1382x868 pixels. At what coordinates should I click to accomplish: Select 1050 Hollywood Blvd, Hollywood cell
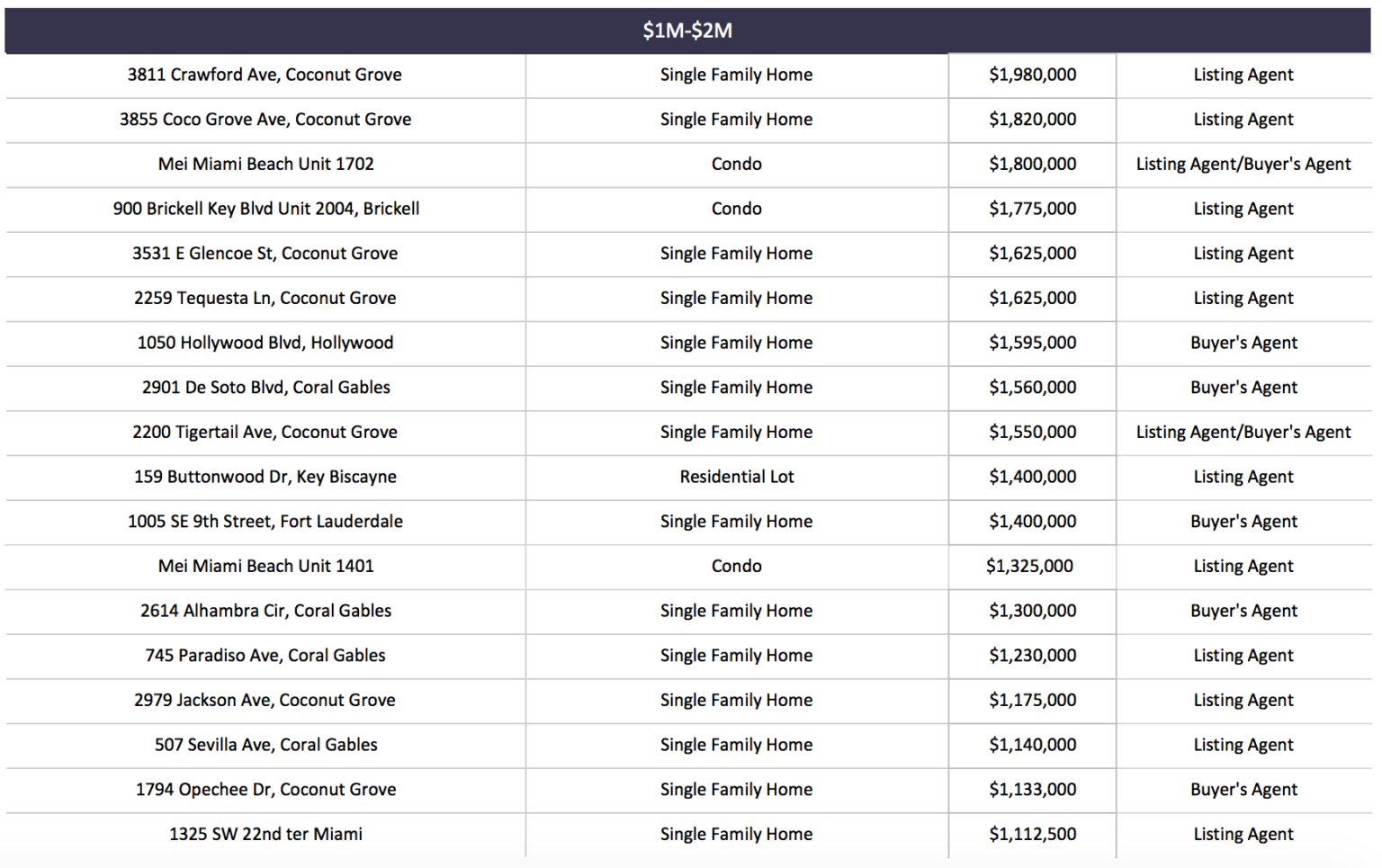(265, 343)
